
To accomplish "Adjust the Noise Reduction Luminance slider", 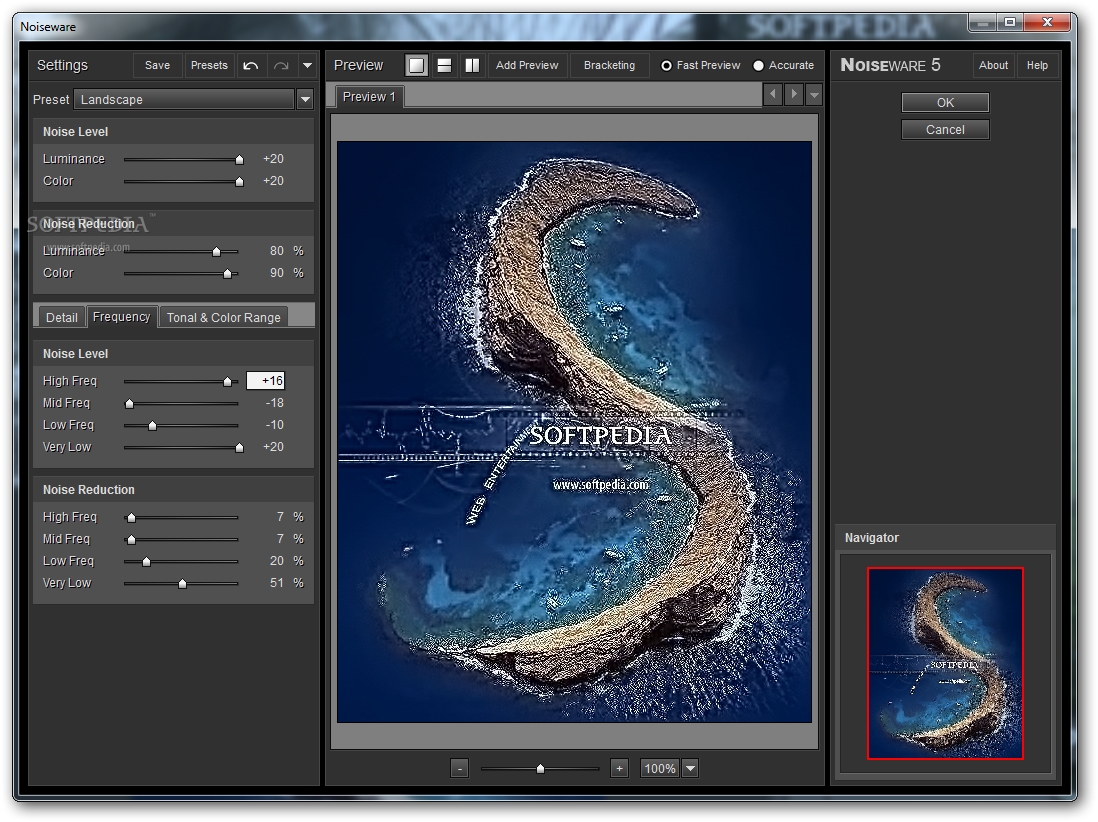I will pyautogui.click(x=216, y=251).
